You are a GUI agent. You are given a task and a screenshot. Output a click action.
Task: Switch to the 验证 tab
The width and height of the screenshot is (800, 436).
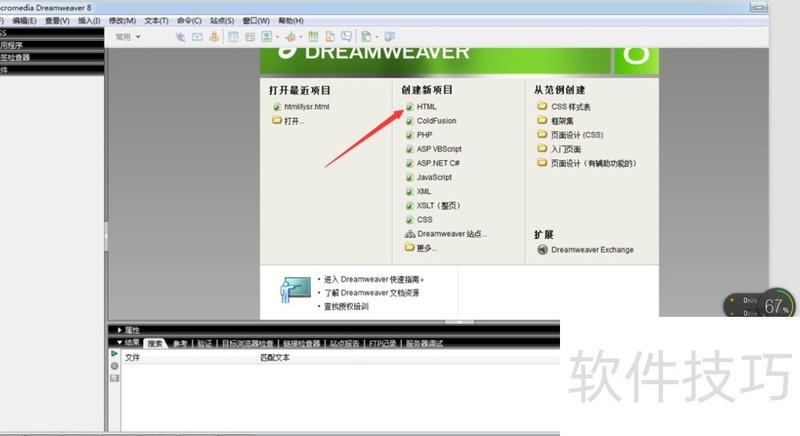[205, 343]
